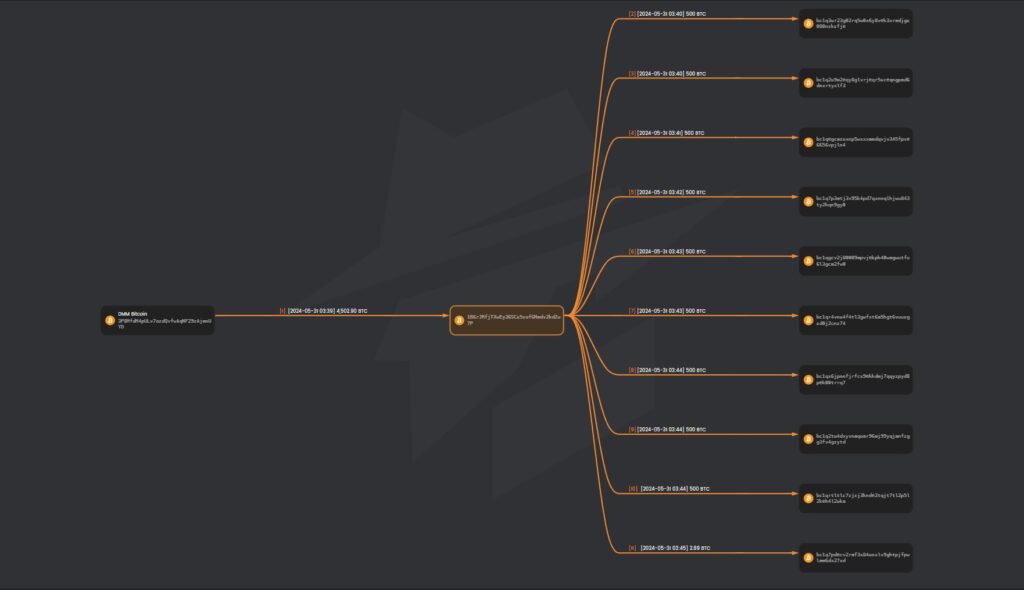This screenshot has width=1024, height=590.
Task: Click Bitcoin icon of transaction [6] recipient
Action: click(x=808, y=261)
